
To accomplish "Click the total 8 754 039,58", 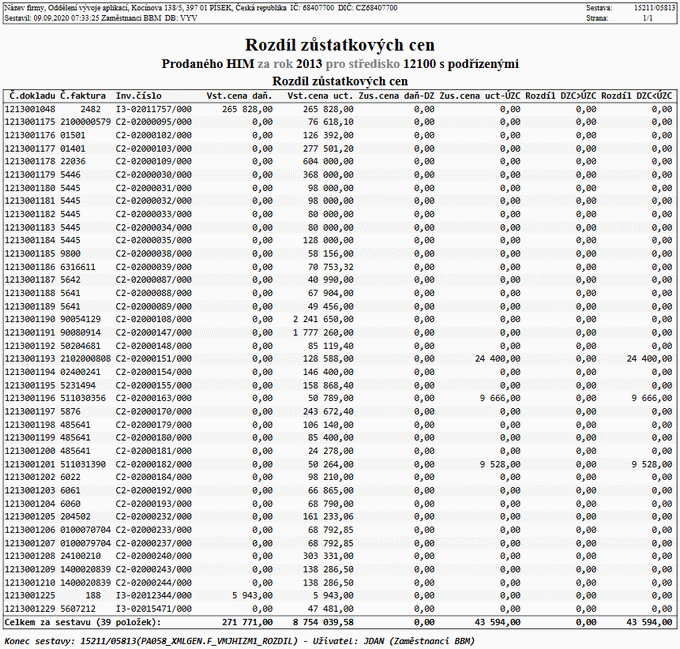I will (x=323, y=623).
